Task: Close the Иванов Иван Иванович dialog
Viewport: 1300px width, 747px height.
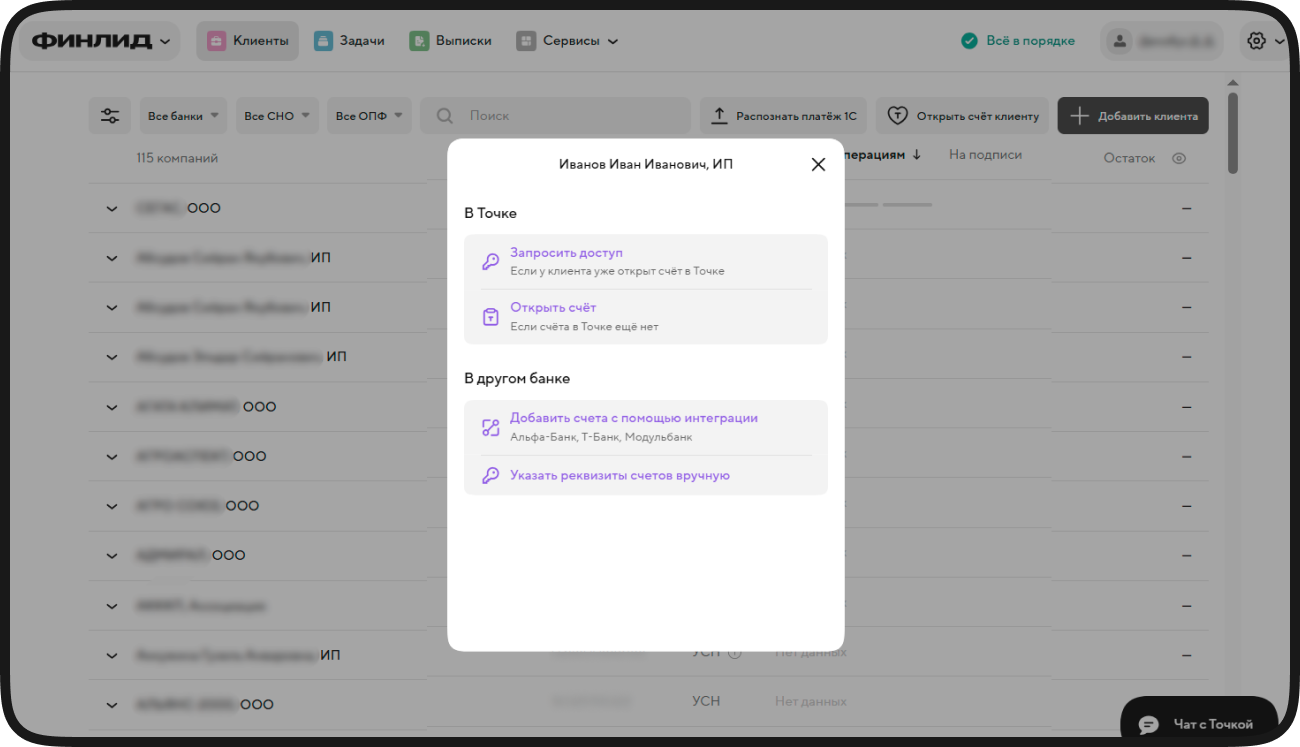Action: 818,164
